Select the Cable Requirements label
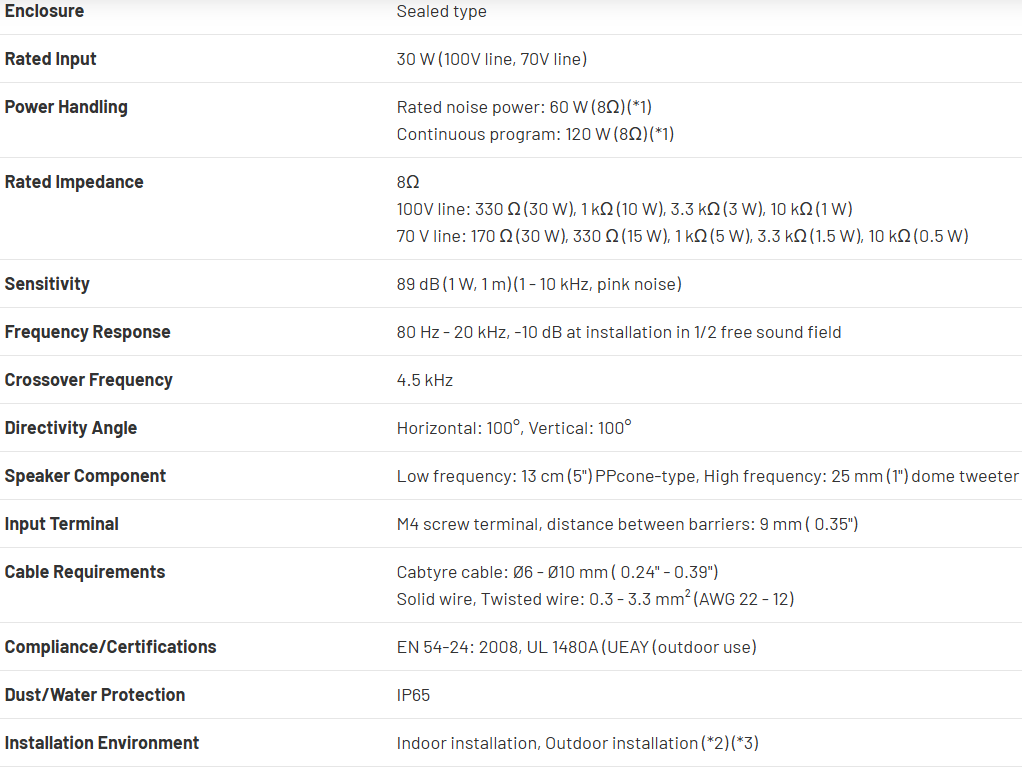This screenshot has height=767, width=1022. [x=85, y=572]
